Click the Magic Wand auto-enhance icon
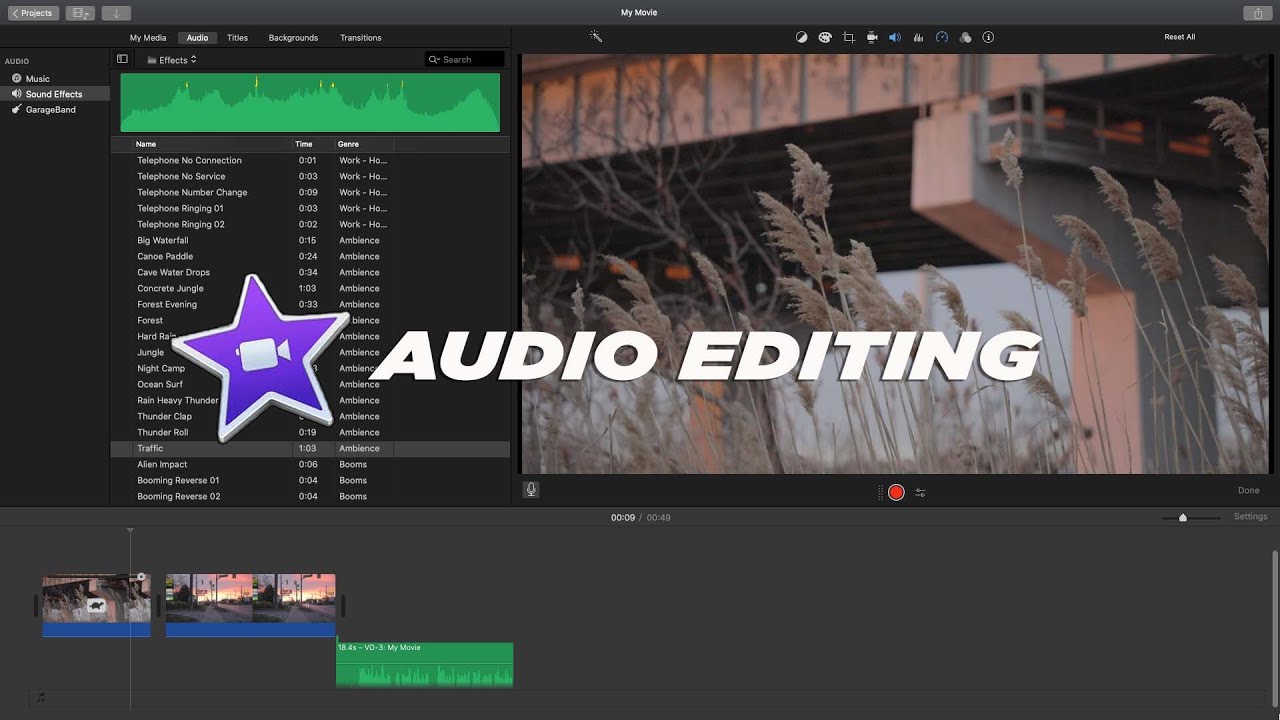Screen dimensions: 1280x720 click(596, 37)
